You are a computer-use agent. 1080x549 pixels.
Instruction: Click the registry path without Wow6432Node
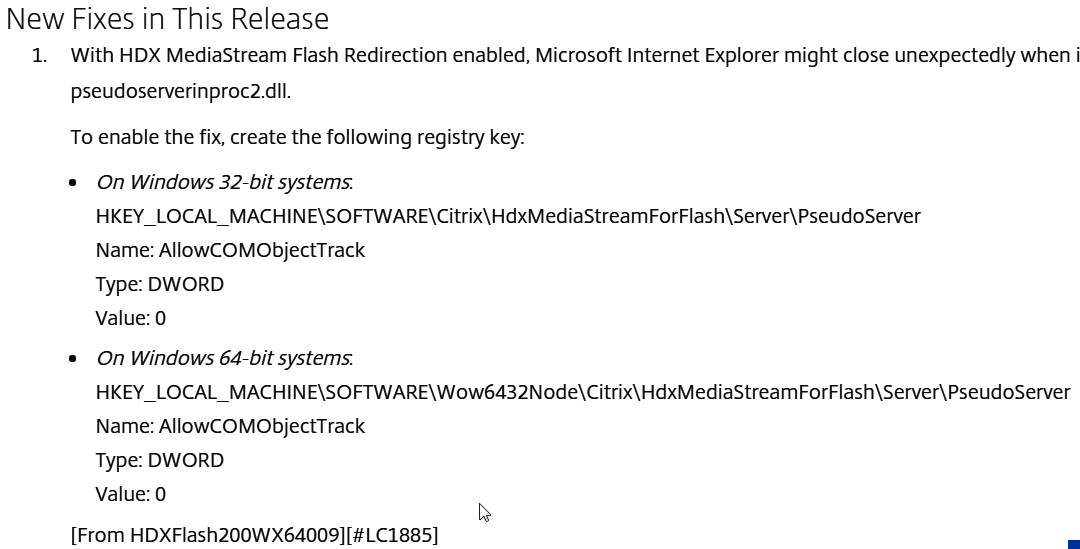click(508, 216)
